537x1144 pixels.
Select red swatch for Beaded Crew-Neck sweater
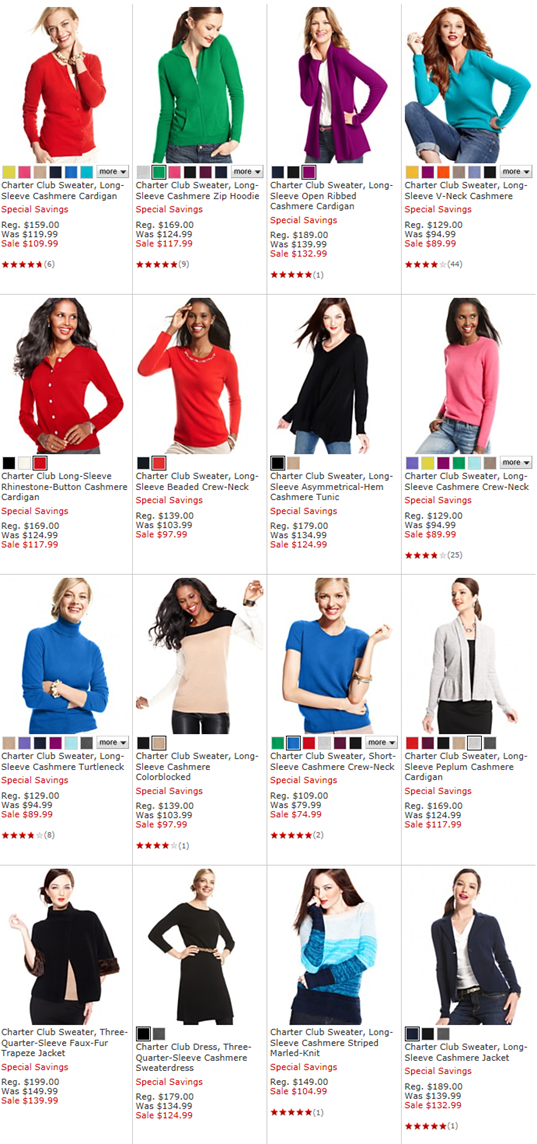159,463
